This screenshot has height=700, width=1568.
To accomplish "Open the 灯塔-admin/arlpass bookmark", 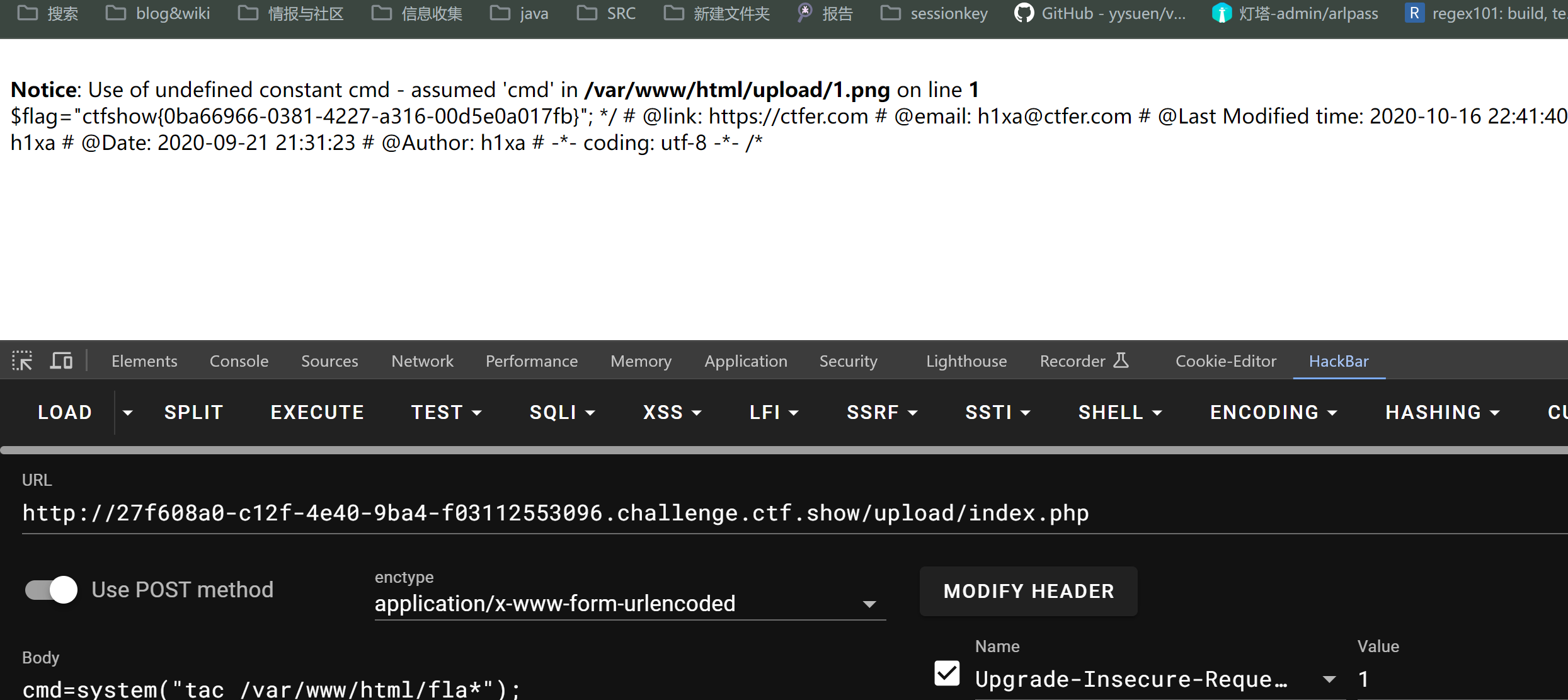I will (x=1295, y=13).
